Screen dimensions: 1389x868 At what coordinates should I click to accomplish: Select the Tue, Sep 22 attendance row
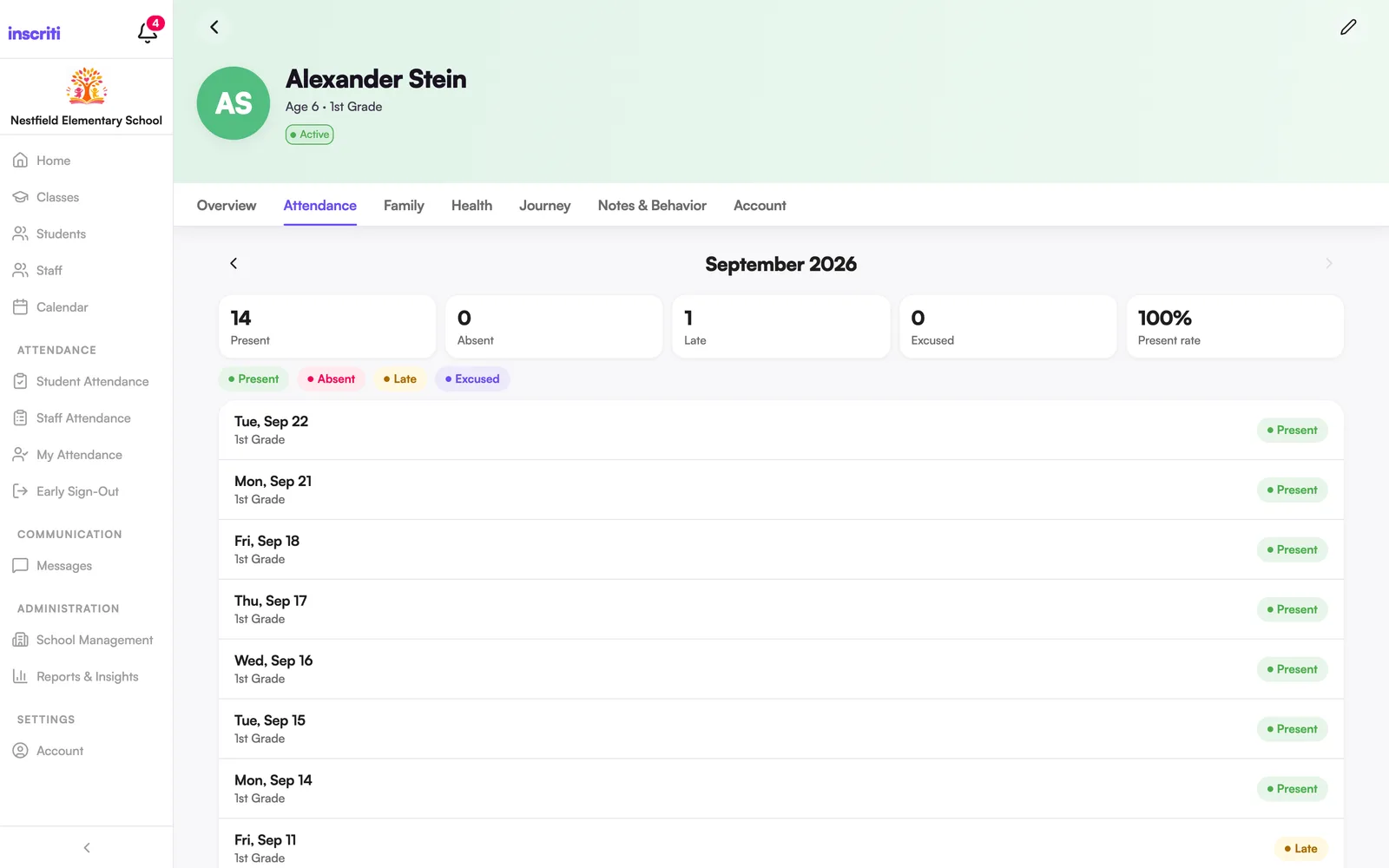point(781,430)
